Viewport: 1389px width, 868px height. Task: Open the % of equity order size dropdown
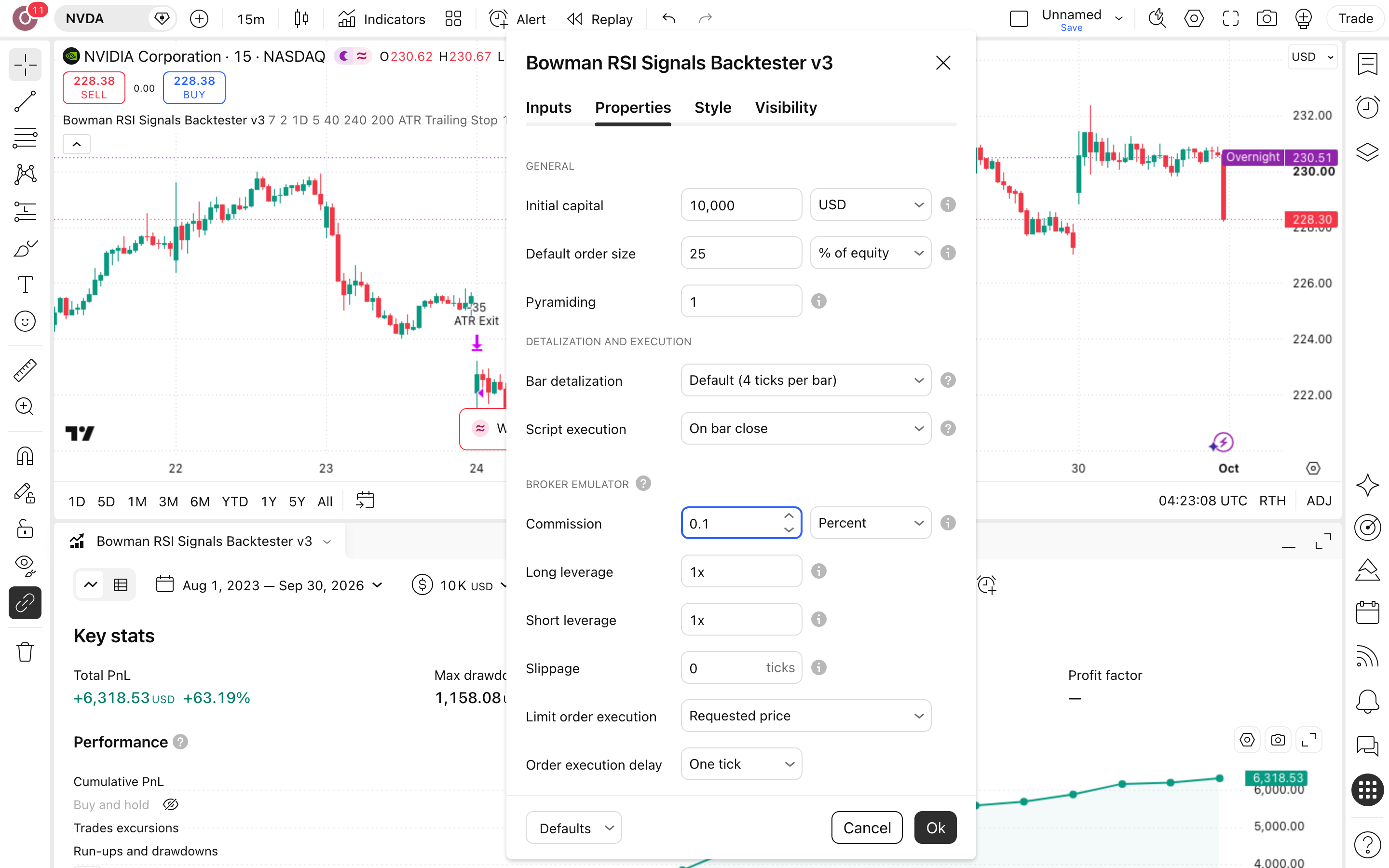click(870, 253)
